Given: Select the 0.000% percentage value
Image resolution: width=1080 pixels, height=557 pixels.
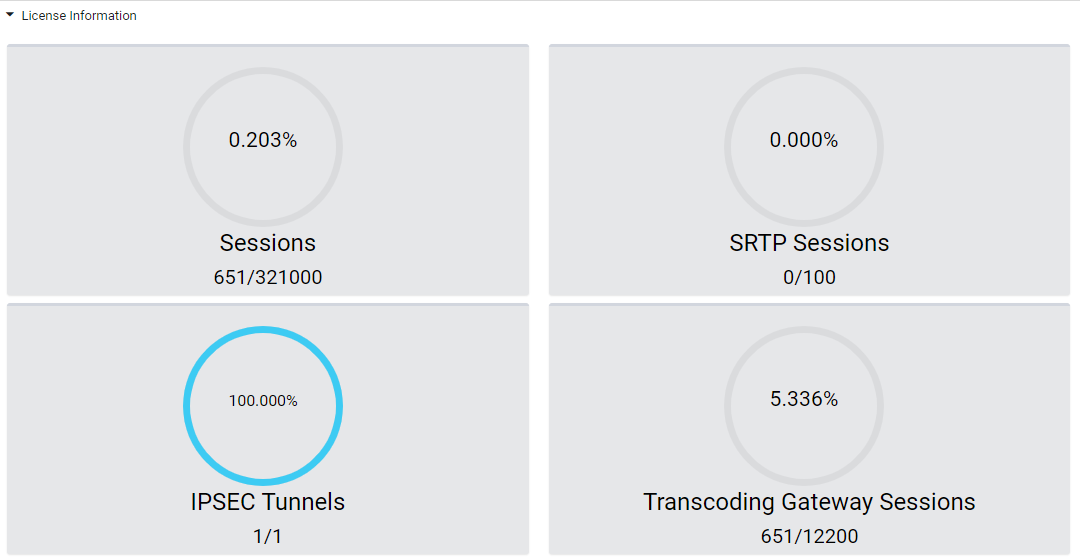Looking at the screenshot, I should pyautogui.click(x=804, y=141).
